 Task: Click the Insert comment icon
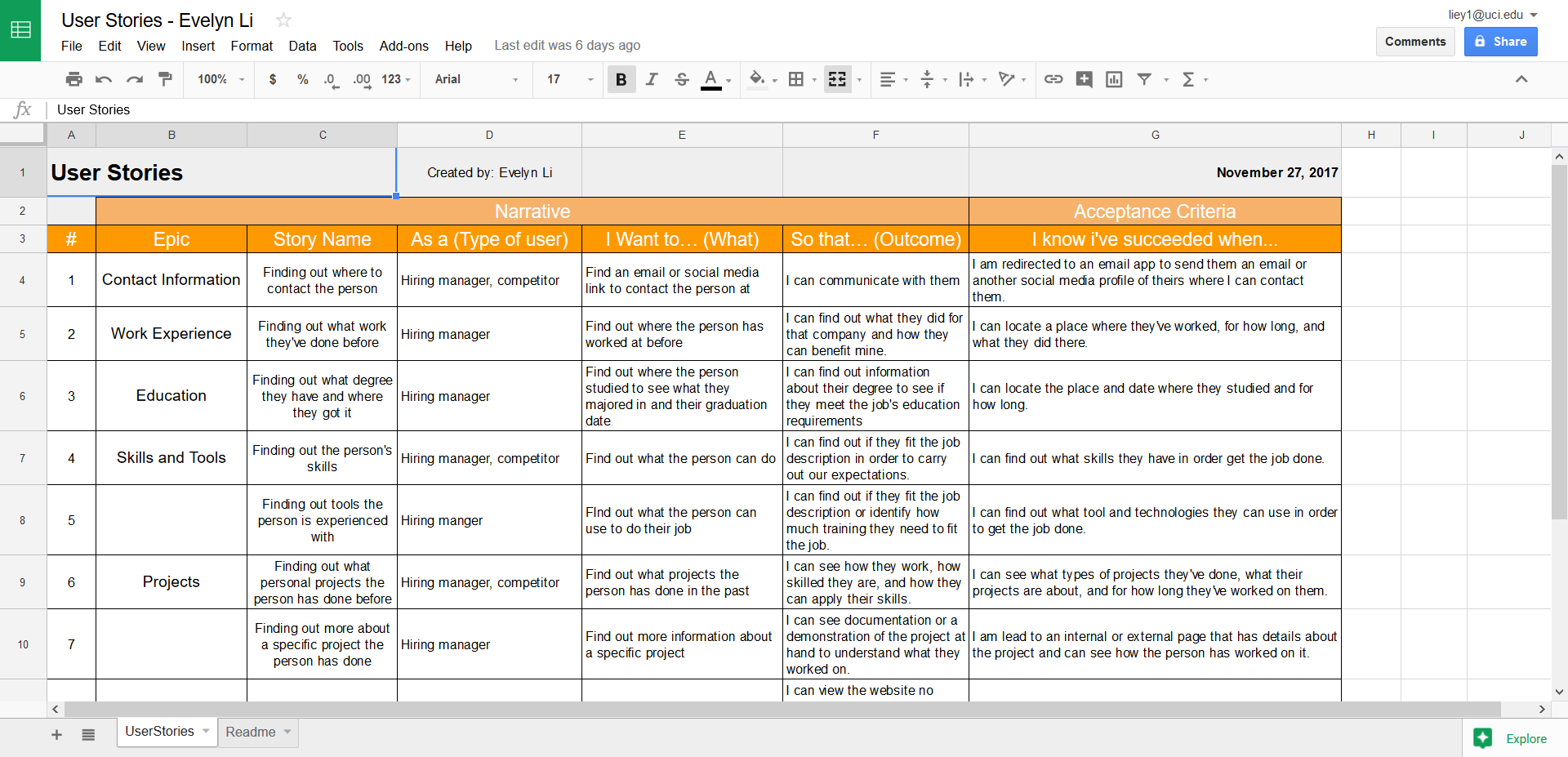(1084, 79)
